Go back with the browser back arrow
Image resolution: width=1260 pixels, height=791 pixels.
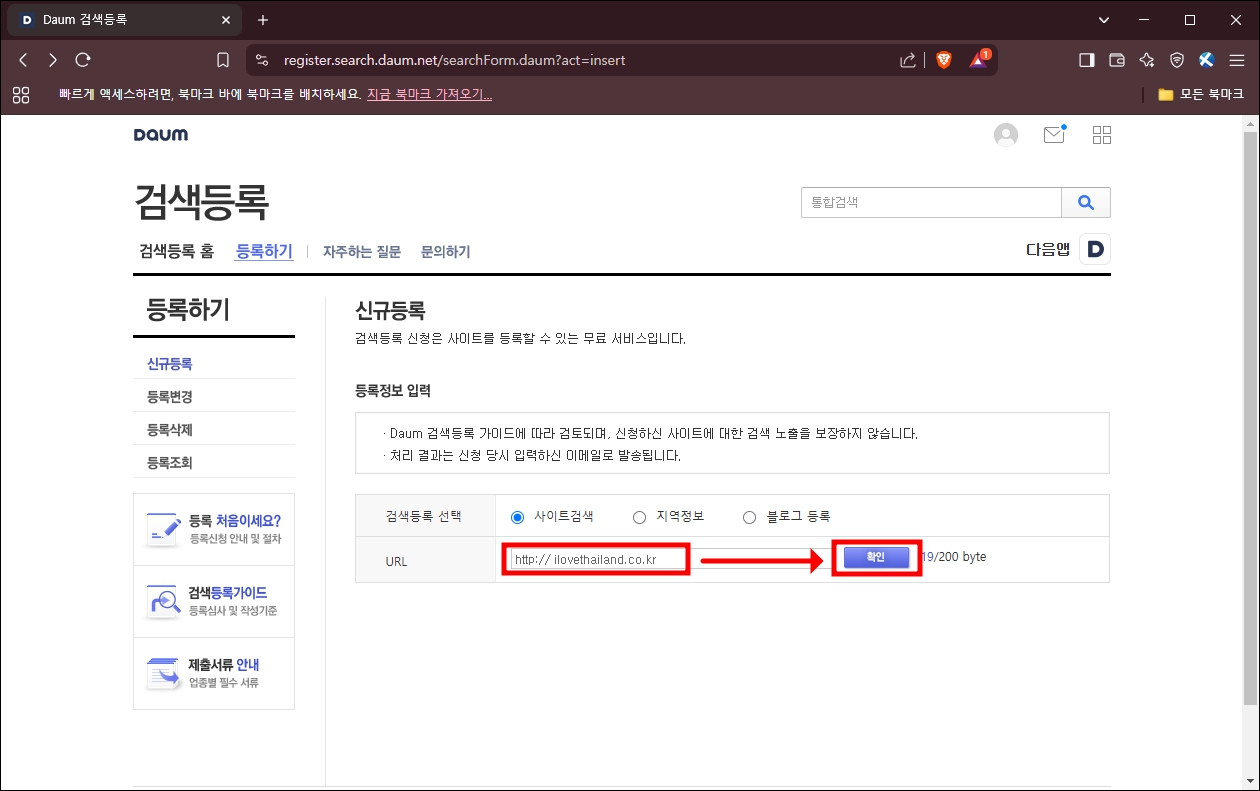(24, 60)
